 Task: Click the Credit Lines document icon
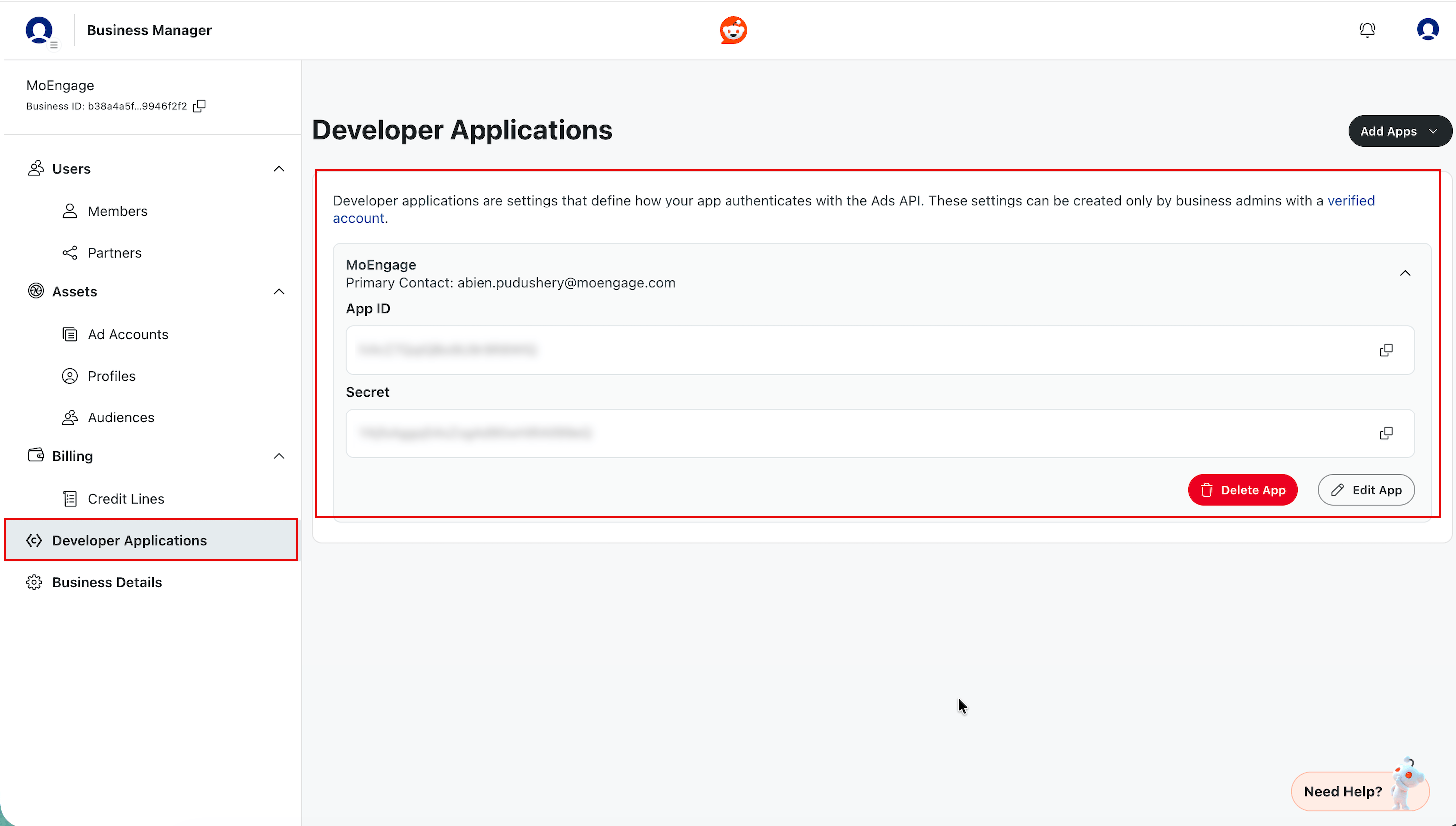[x=70, y=499]
